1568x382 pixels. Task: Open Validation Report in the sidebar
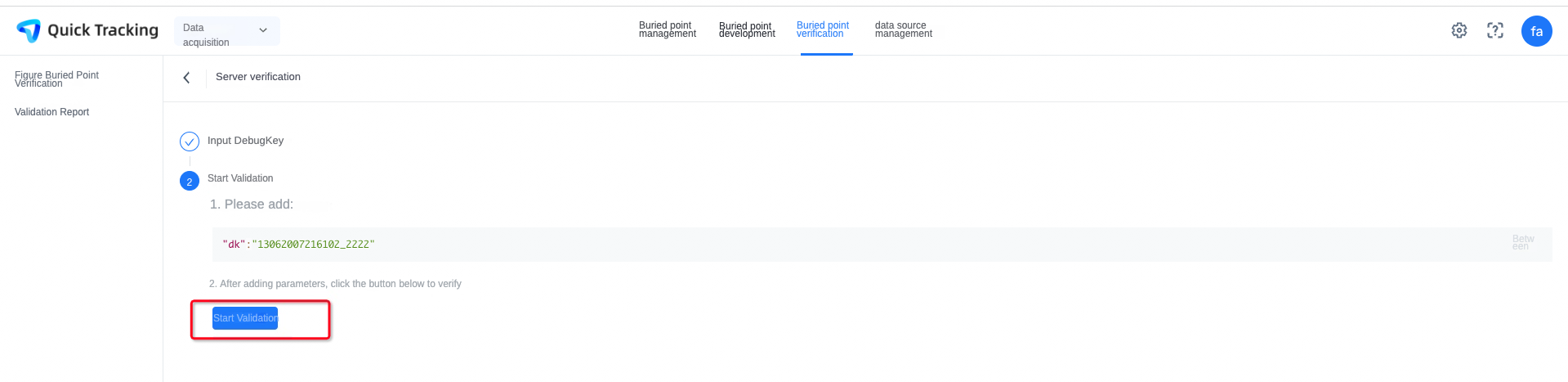52,112
